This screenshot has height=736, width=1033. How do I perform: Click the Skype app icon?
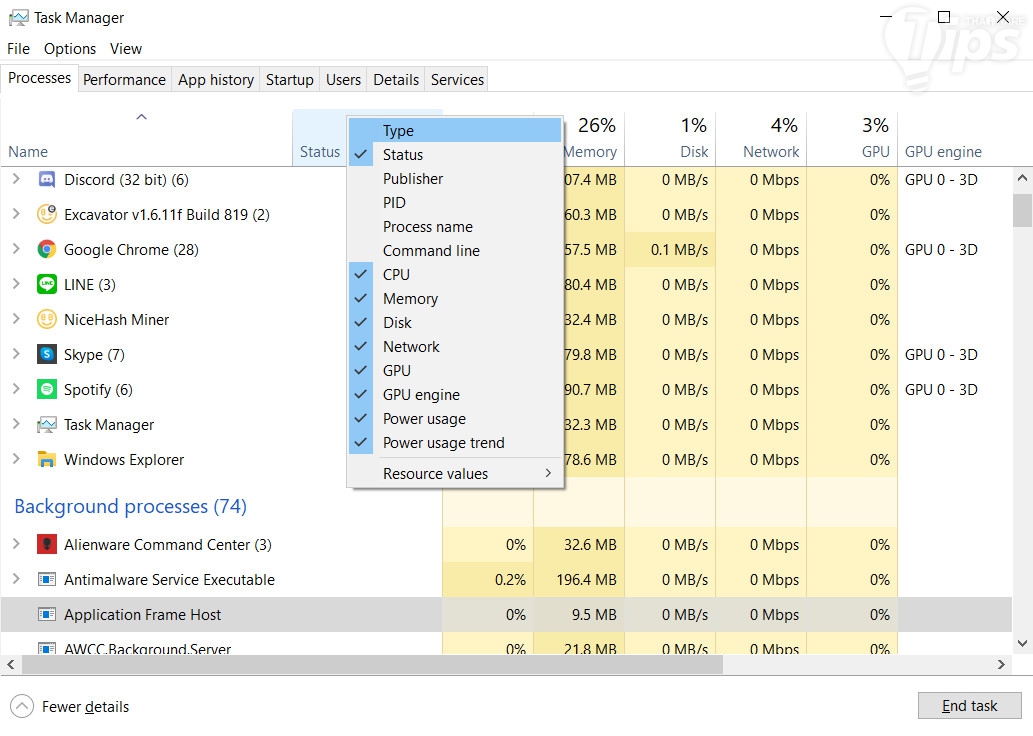pyautogui.click(x=47, y=355)
